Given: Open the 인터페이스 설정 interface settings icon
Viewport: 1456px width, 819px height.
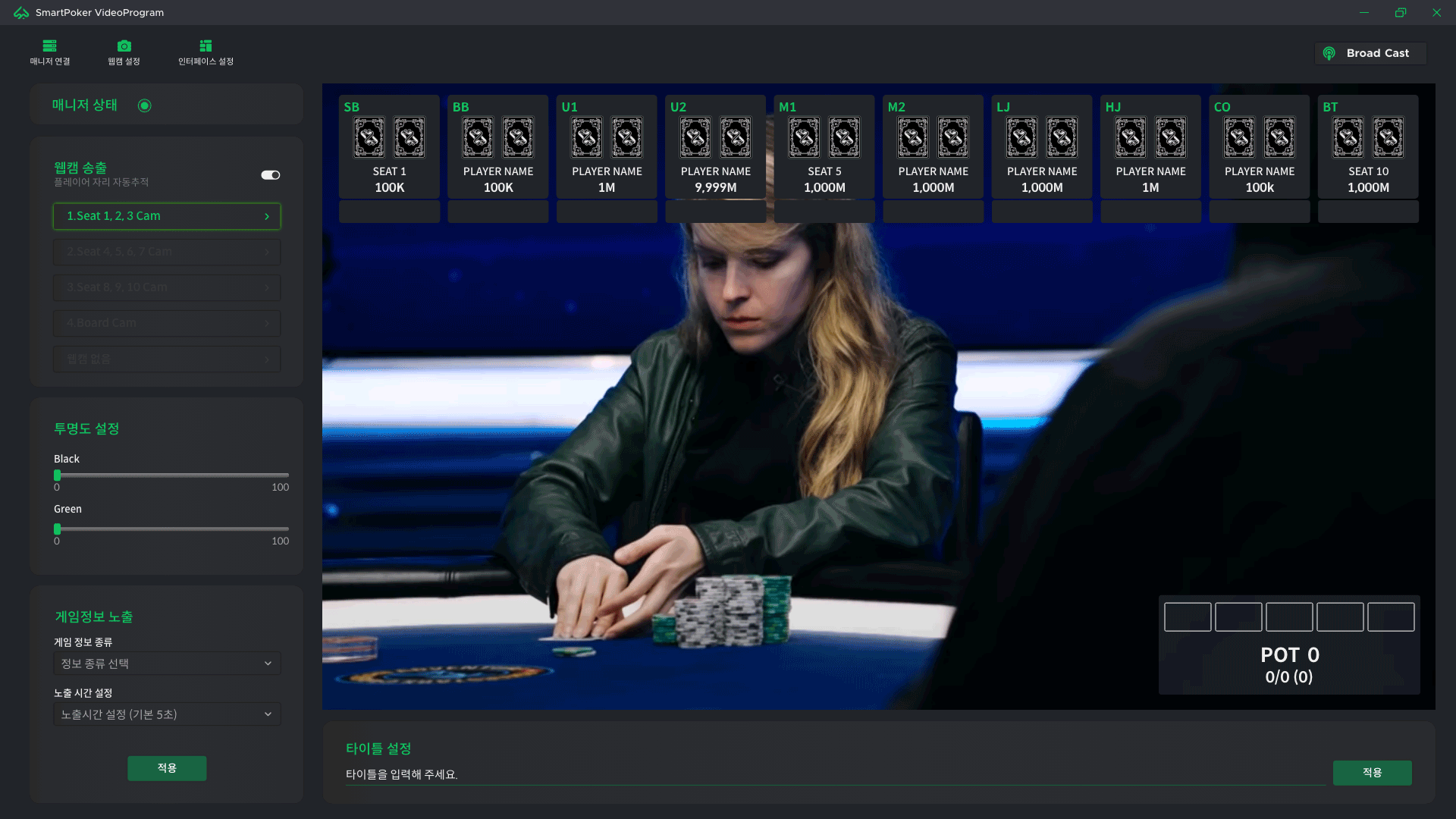Looking at the screenshot, I should pos(206,46).
